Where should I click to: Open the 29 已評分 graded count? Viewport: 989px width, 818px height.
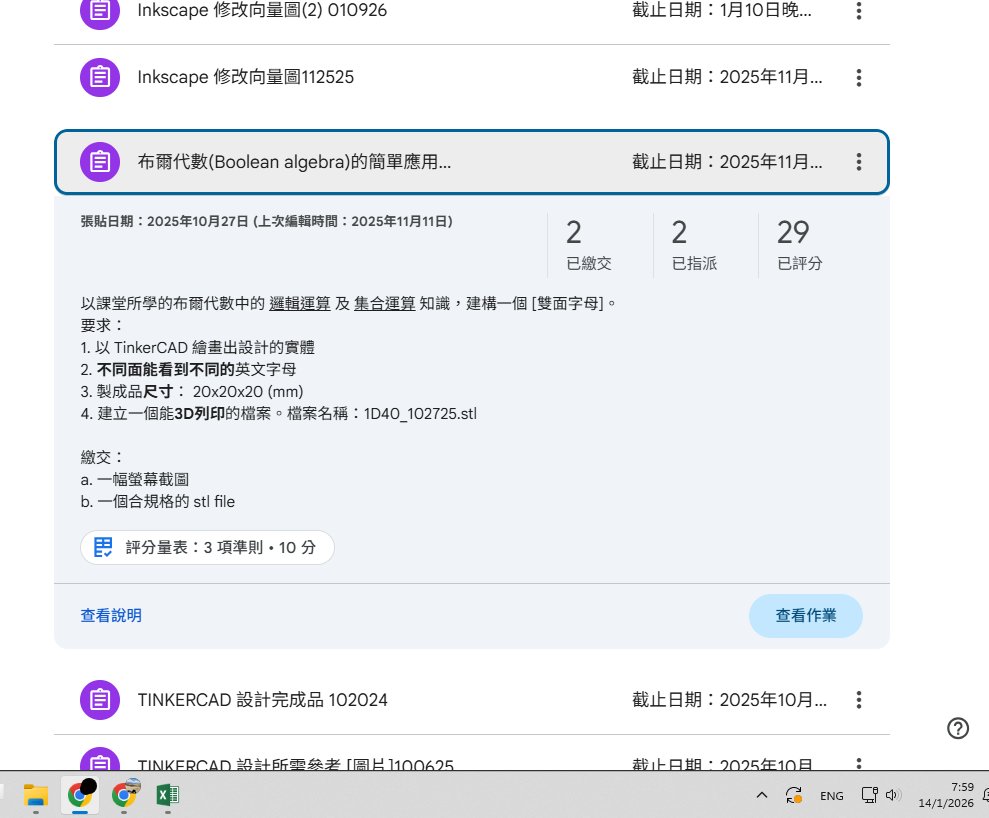click(x=799, y=245)
